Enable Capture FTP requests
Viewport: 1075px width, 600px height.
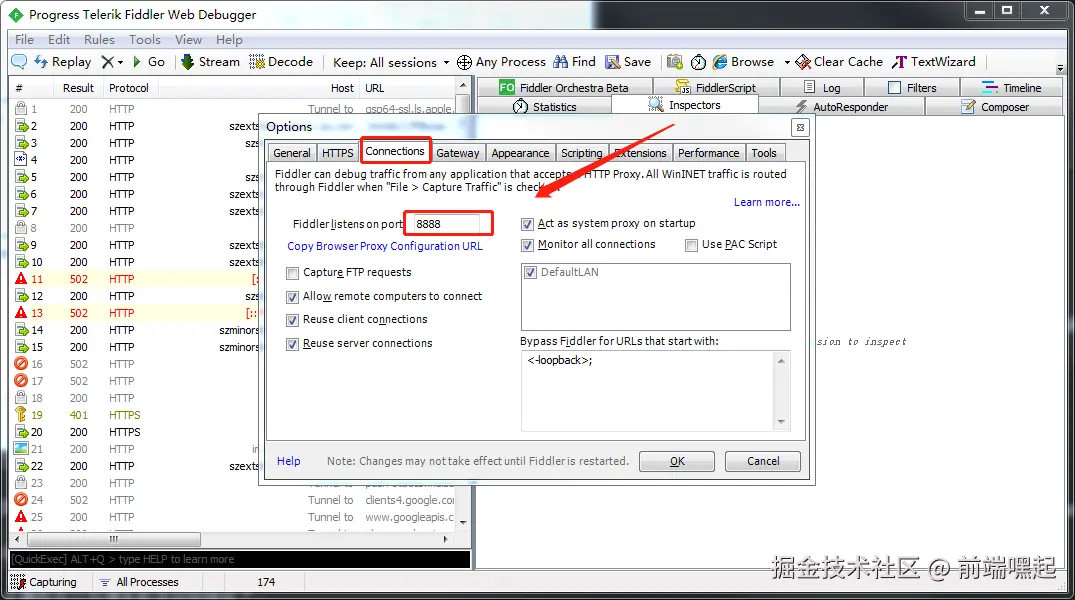(x=293, y=273)
